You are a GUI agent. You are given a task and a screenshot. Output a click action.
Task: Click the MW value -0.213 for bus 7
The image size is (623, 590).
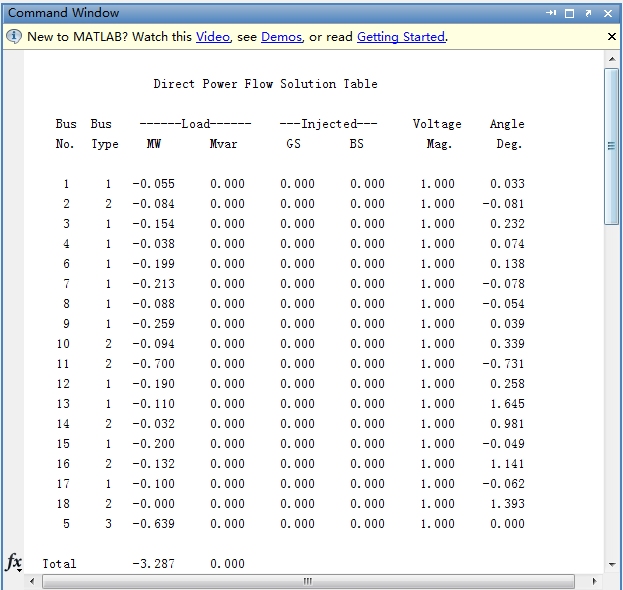153,284
